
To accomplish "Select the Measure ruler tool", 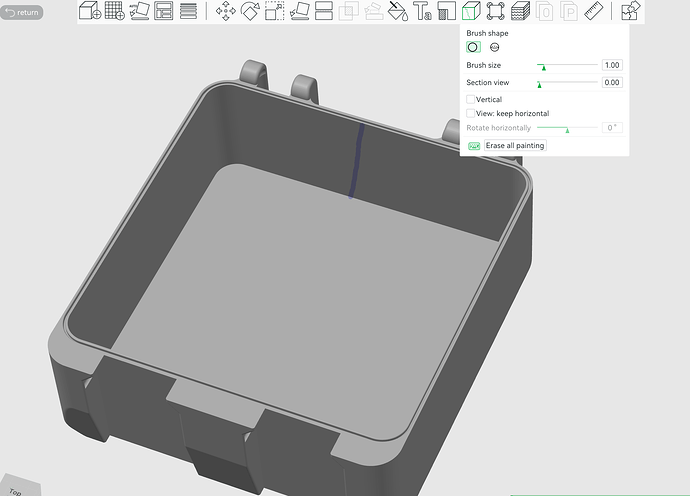I will [593, 11].
